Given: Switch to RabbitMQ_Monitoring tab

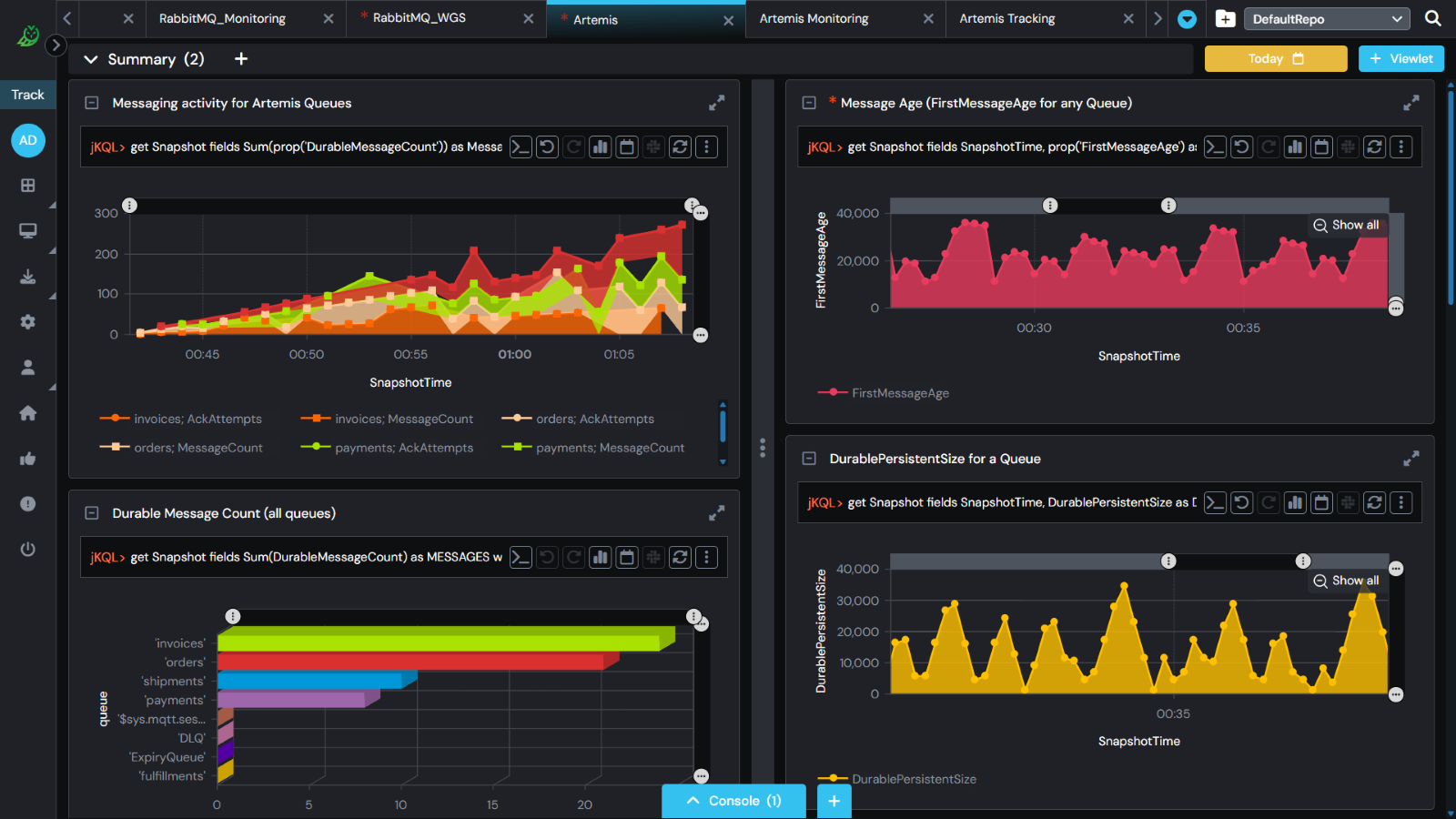Looking at the screenshot, I should tap(222, 18).
